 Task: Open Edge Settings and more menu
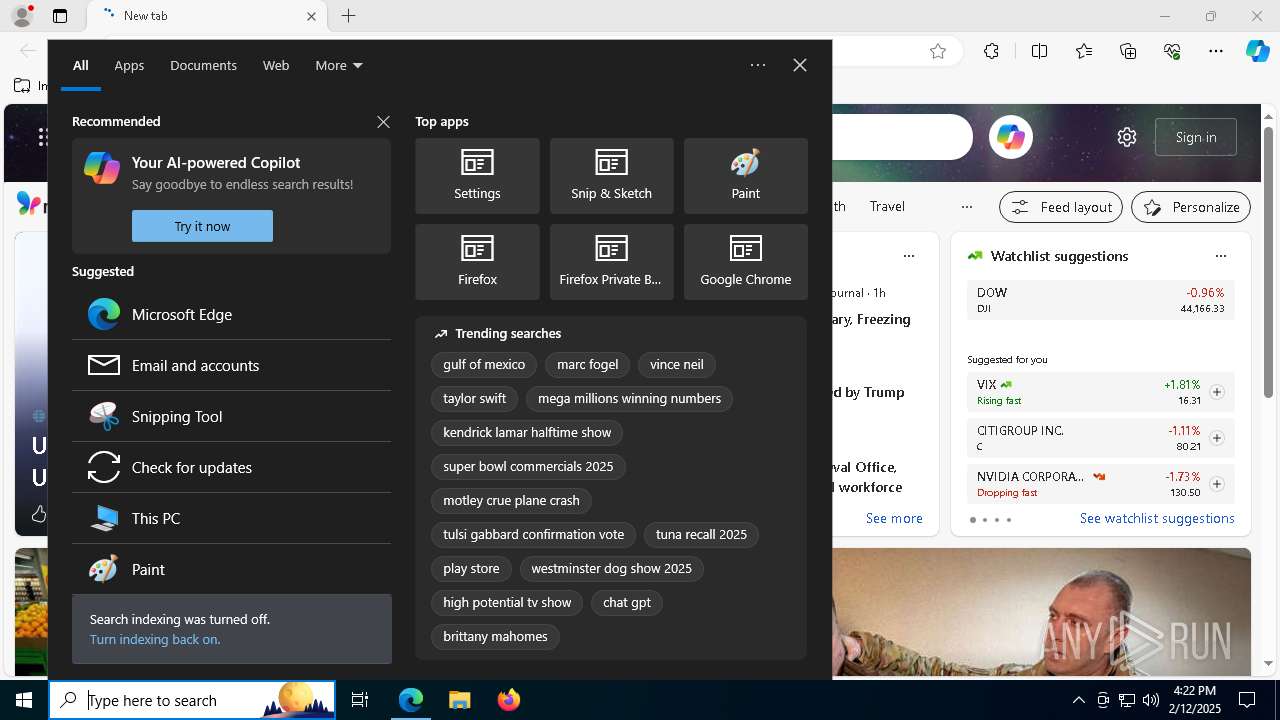click(1216, 51)
